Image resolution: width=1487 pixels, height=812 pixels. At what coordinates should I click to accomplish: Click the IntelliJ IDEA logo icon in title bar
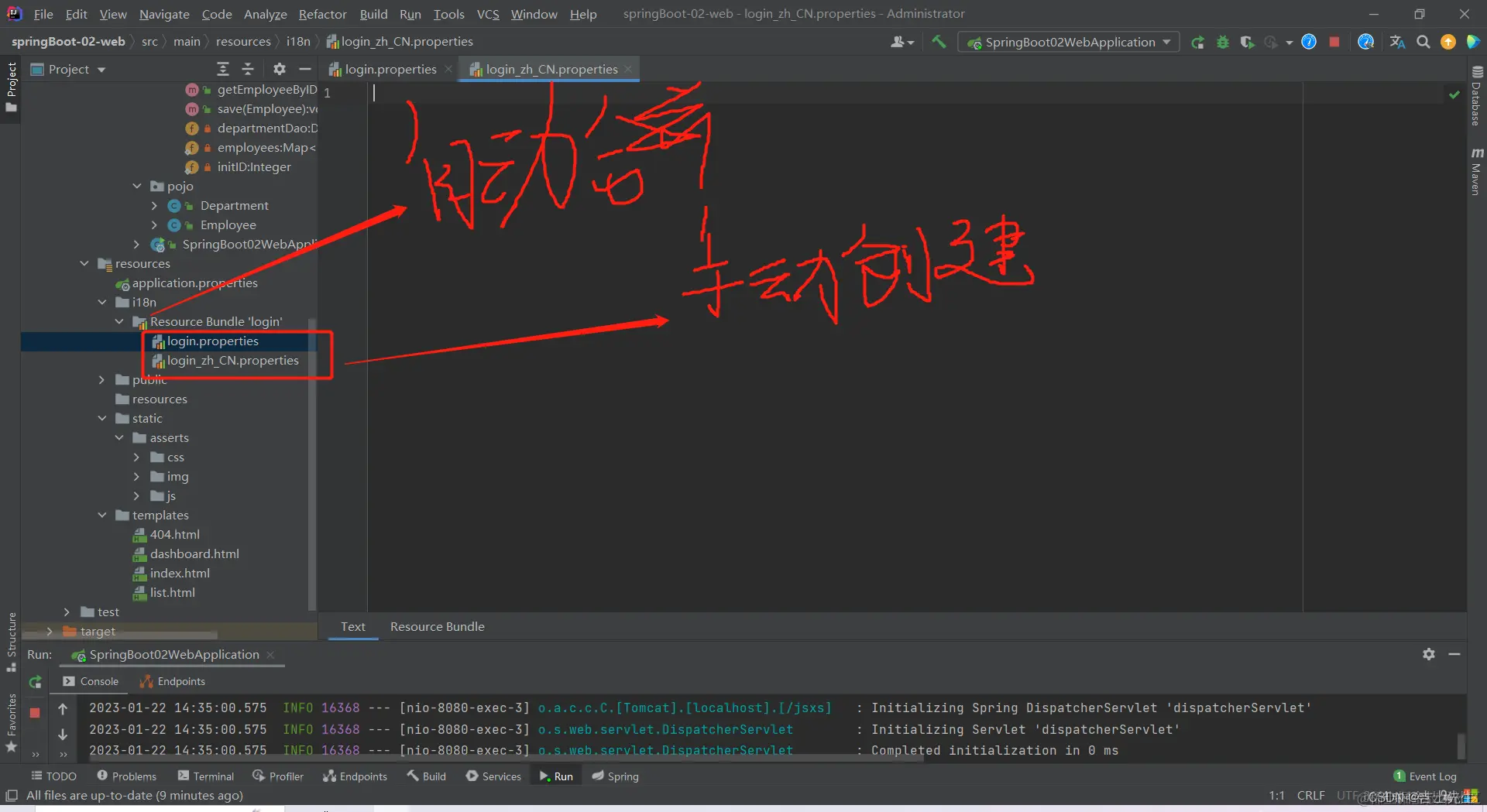[14, 13]
